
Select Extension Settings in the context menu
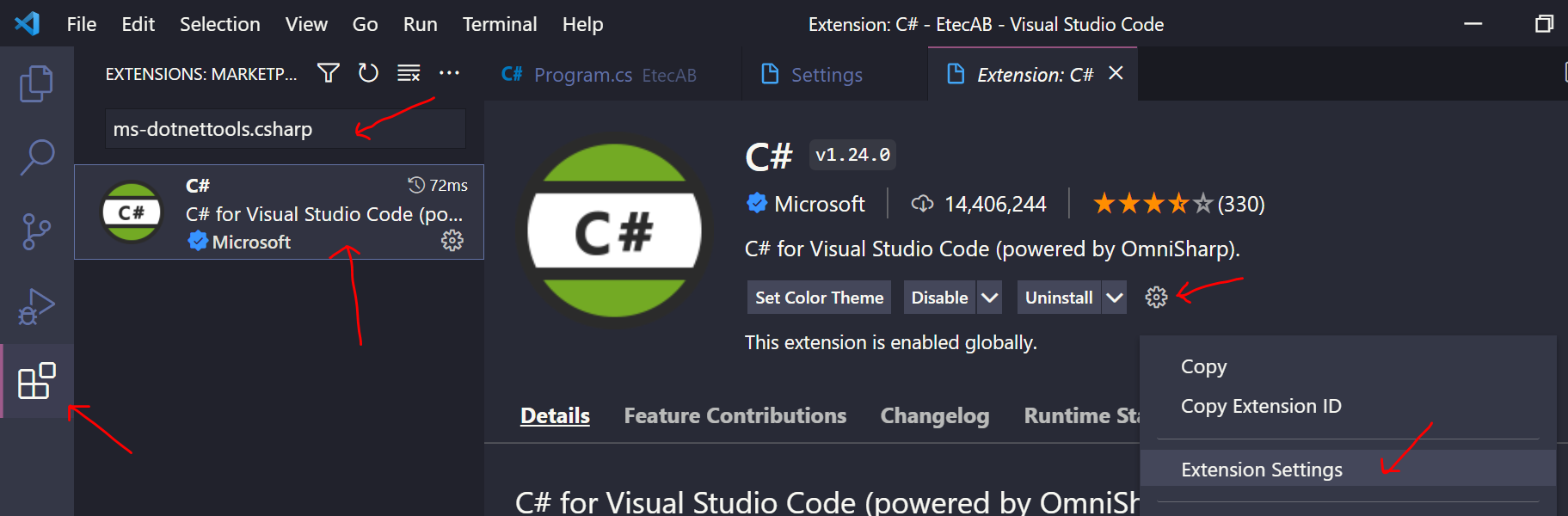(1348, 470)
